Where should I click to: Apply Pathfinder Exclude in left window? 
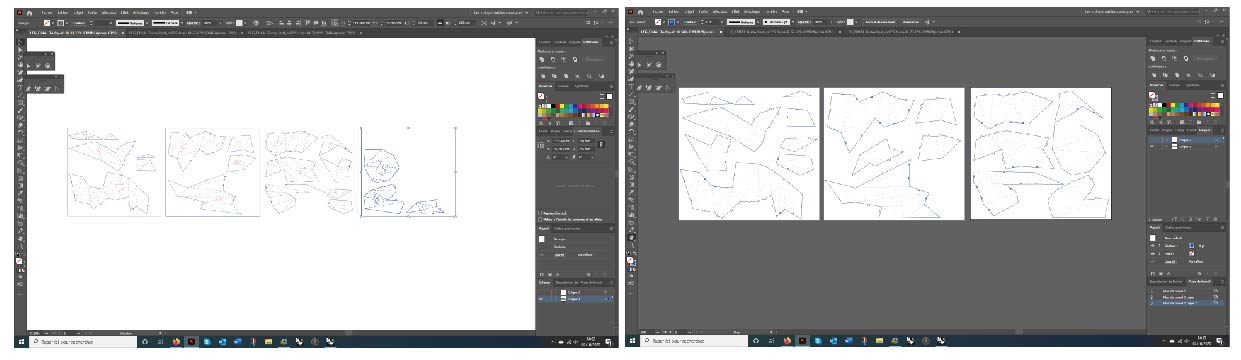click(x=575, y=60)
